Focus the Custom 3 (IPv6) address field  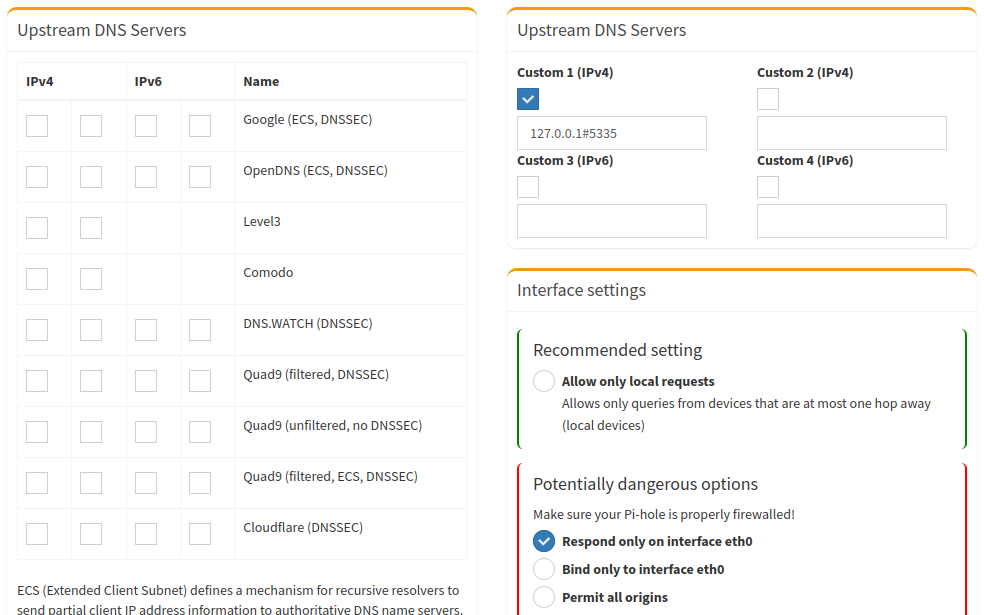click(612, 221)
